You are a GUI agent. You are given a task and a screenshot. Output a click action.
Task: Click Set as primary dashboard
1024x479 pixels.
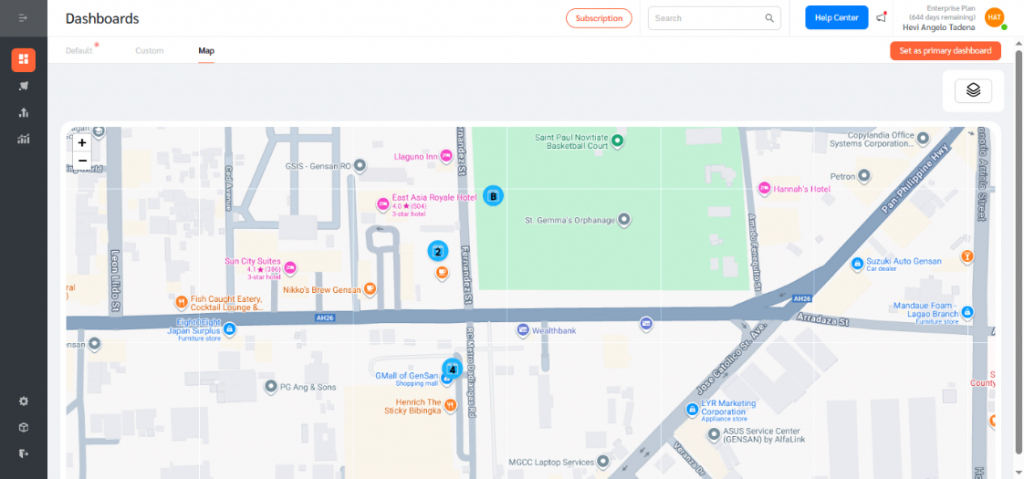(x=945, y=51)
